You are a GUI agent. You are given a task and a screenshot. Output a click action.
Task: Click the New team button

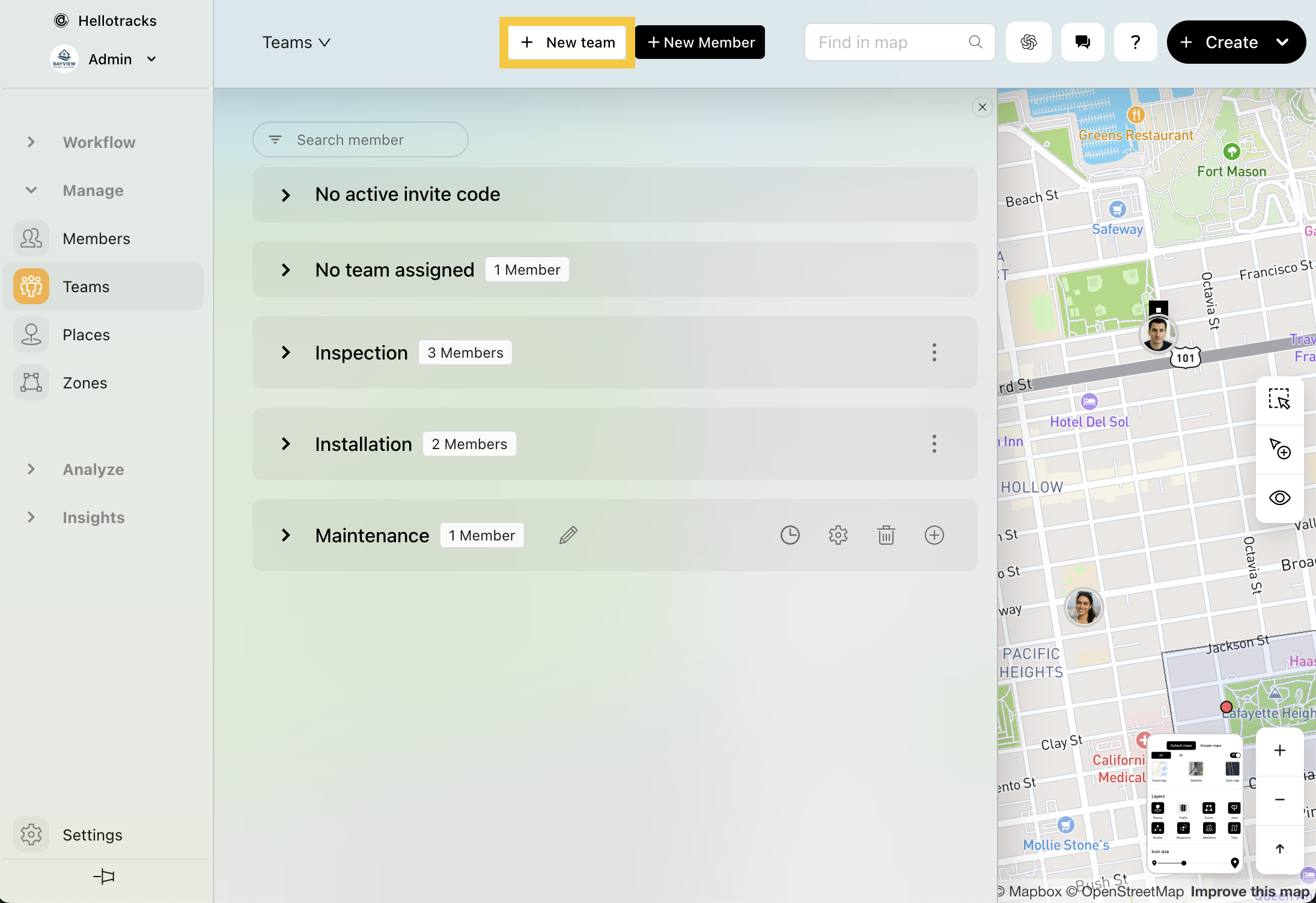tap(567, 42)
